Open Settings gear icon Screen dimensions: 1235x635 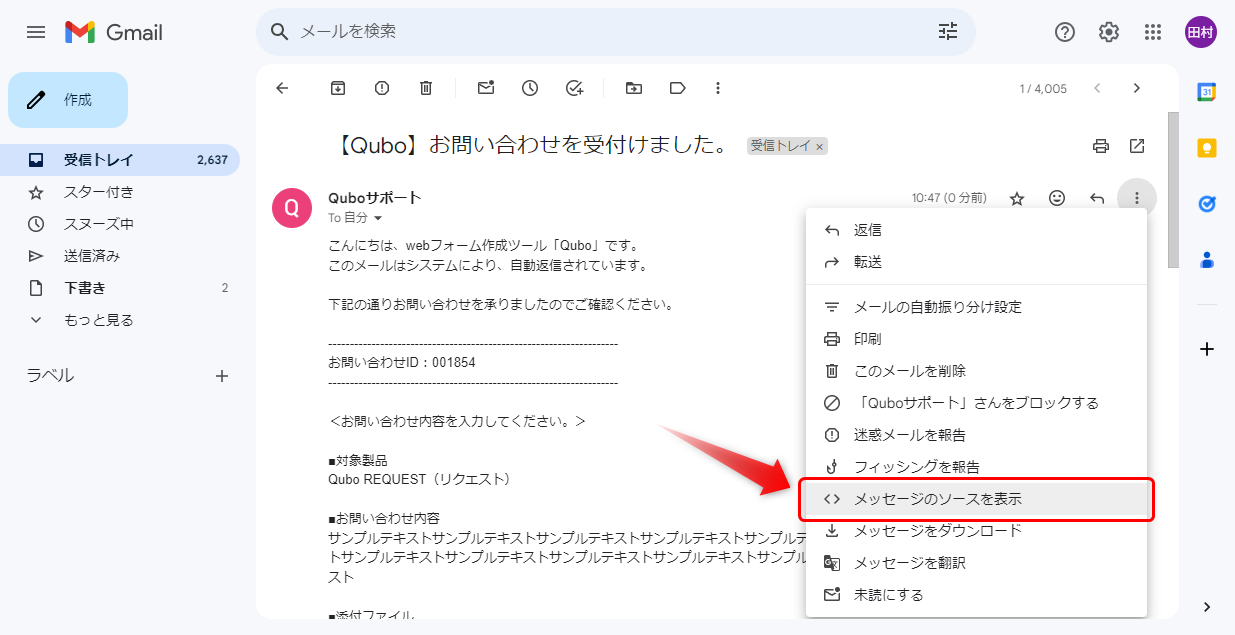[x=1109, y=32]
